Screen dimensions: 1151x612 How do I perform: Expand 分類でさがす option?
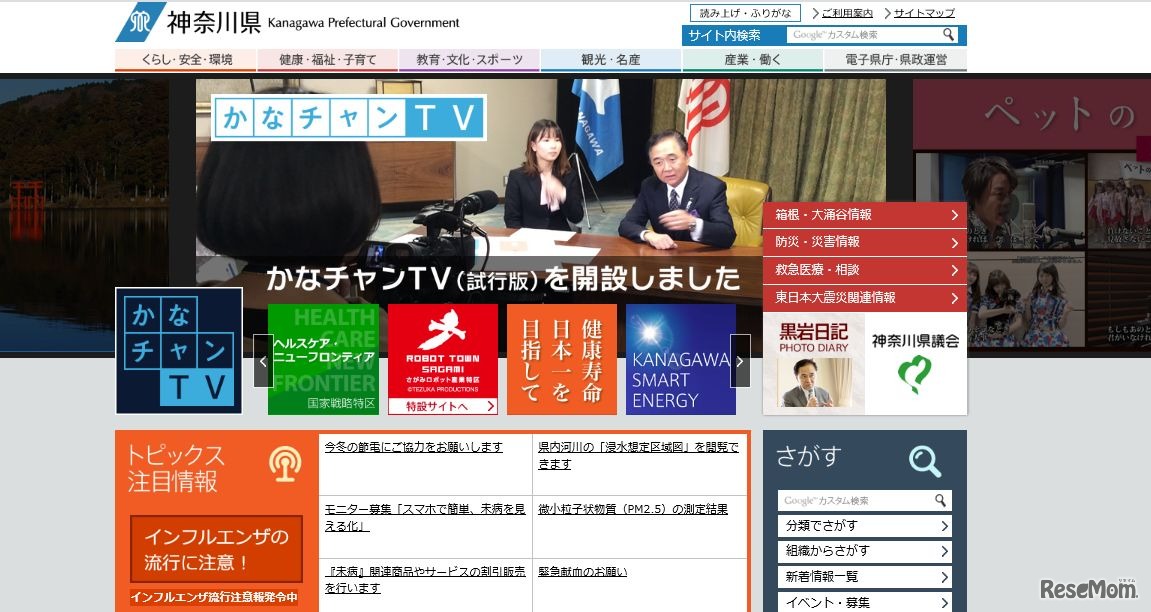click(x=865, y=526)
